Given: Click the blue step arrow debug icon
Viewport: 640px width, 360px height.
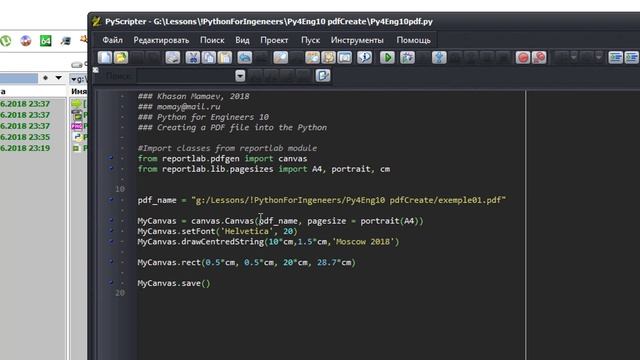Looking at the screenshot, I should click(x=439, y=58).
